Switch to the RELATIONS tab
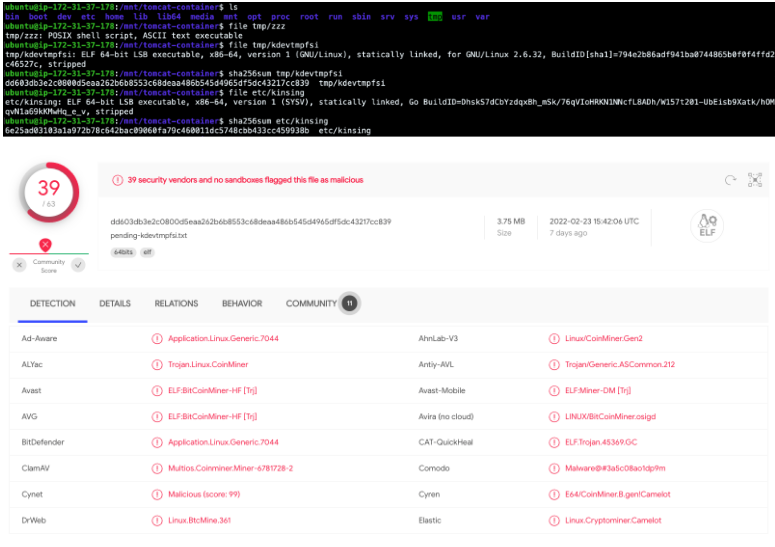The height and width of the screenshot is (547, 775). click(x=176, y=304)
